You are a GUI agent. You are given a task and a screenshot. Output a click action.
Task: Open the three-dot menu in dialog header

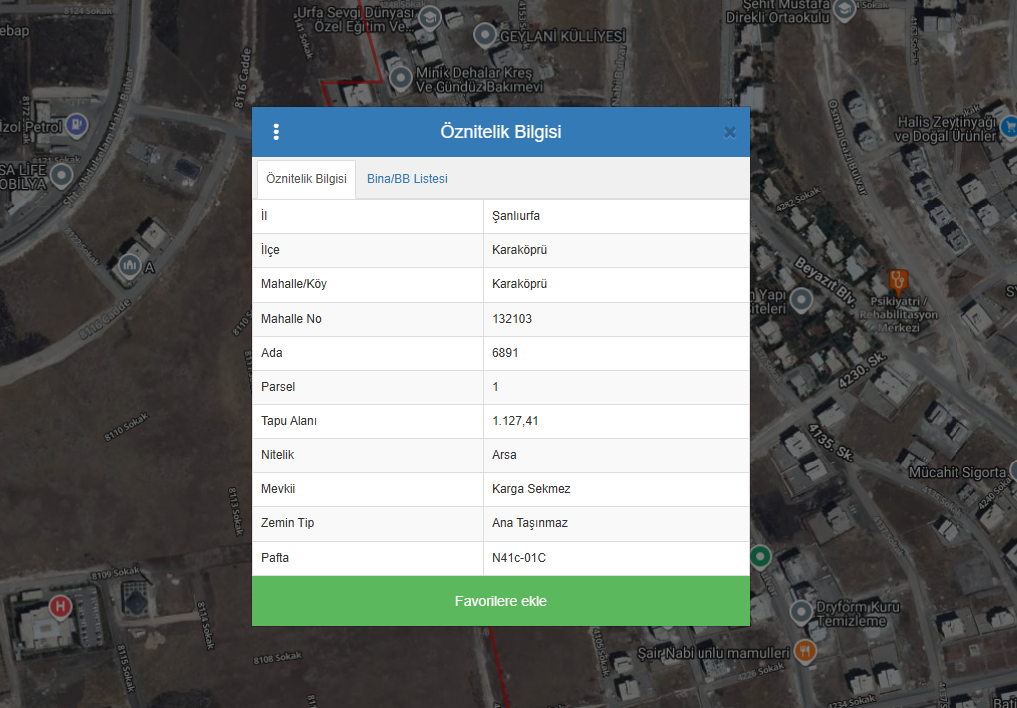coord(277,132)
